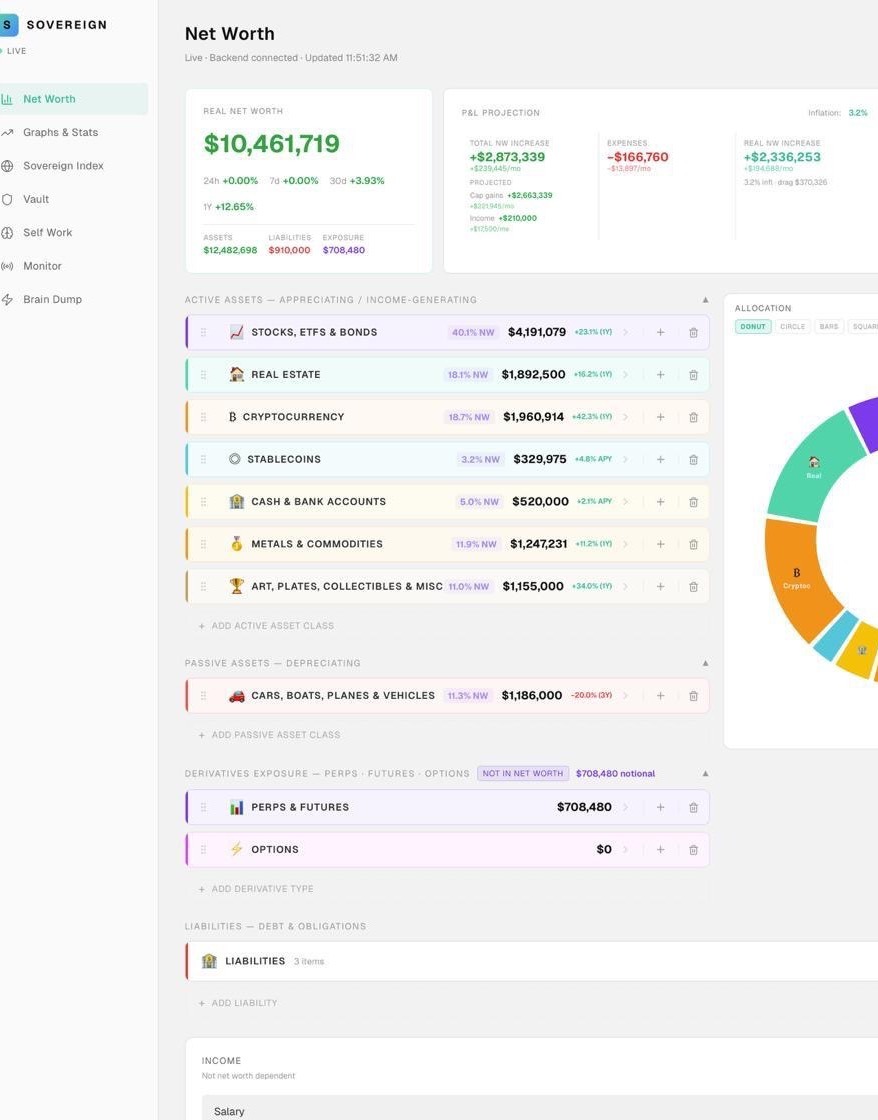Click the Salary entry in the Income panel
This screenshot has width=878, height=1120.
tap(229, 1111)
